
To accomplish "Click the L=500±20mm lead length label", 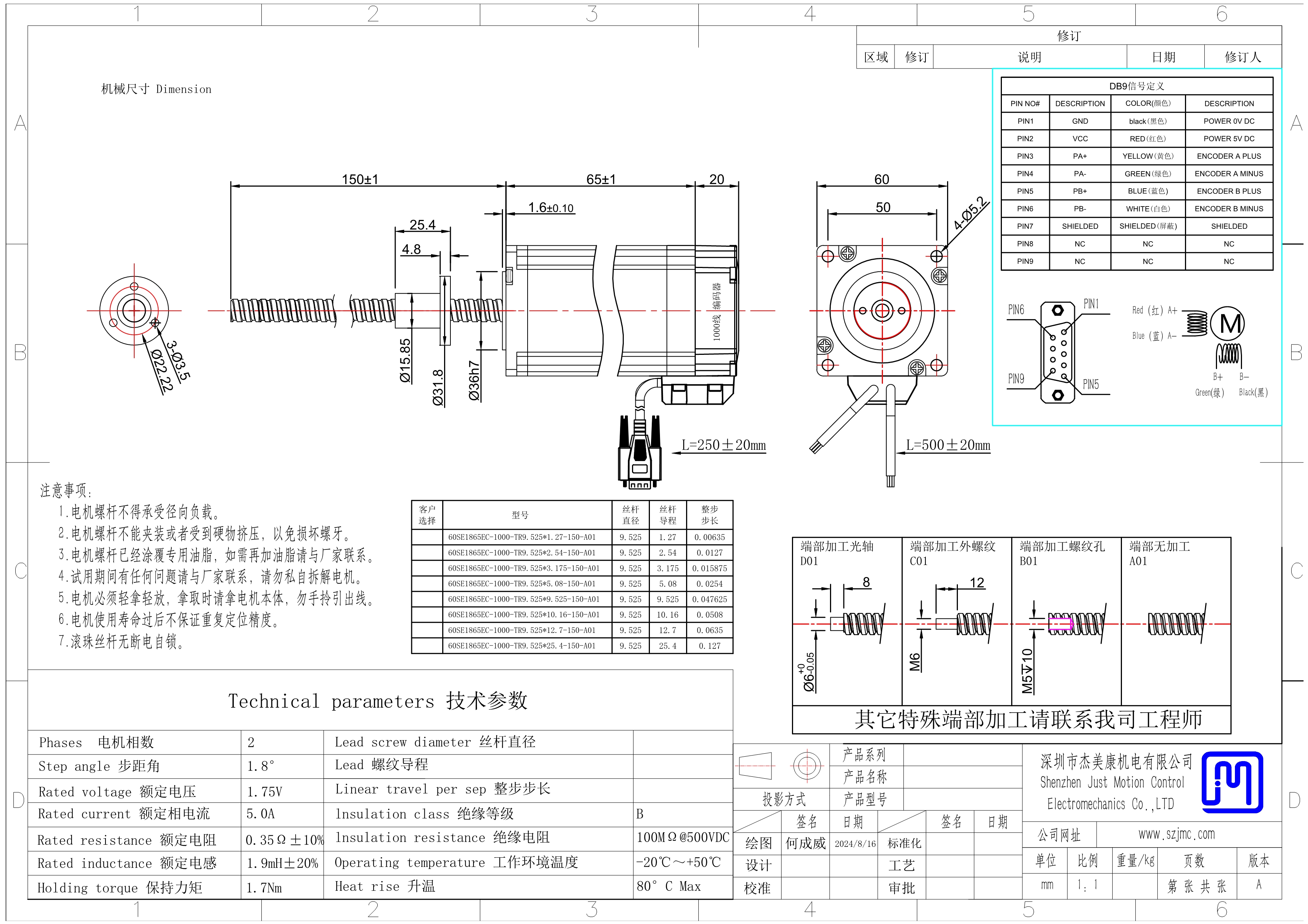I will 948,445.
